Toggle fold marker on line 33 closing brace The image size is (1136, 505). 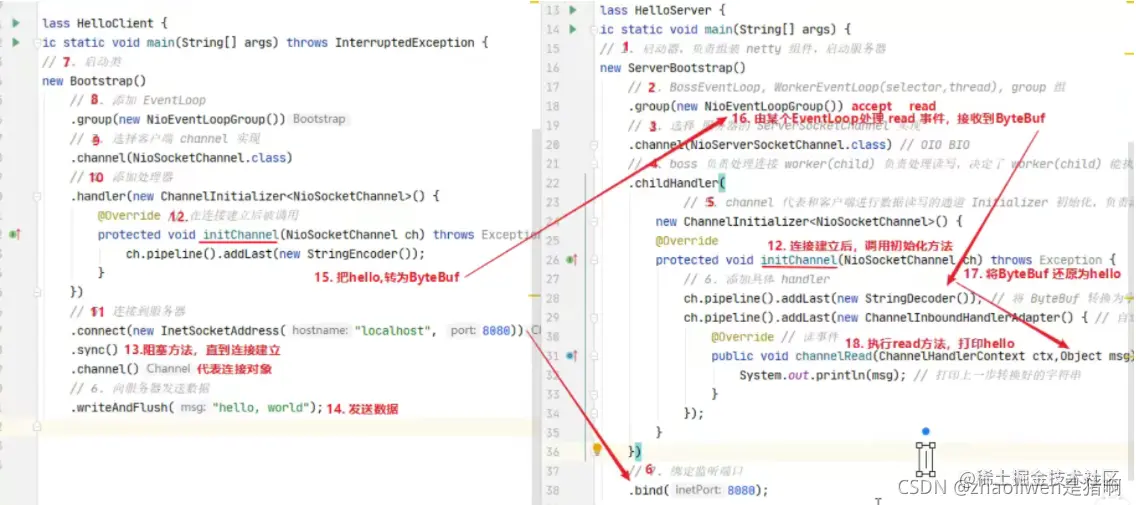pyautogui.click(x=594, y=394)
